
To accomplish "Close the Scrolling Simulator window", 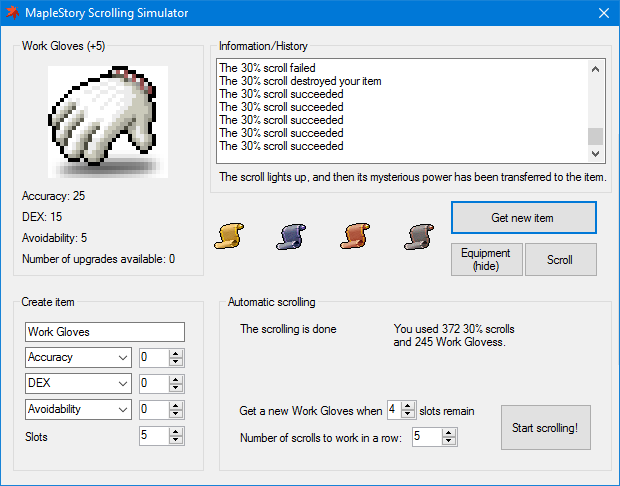I will (603, 13).
